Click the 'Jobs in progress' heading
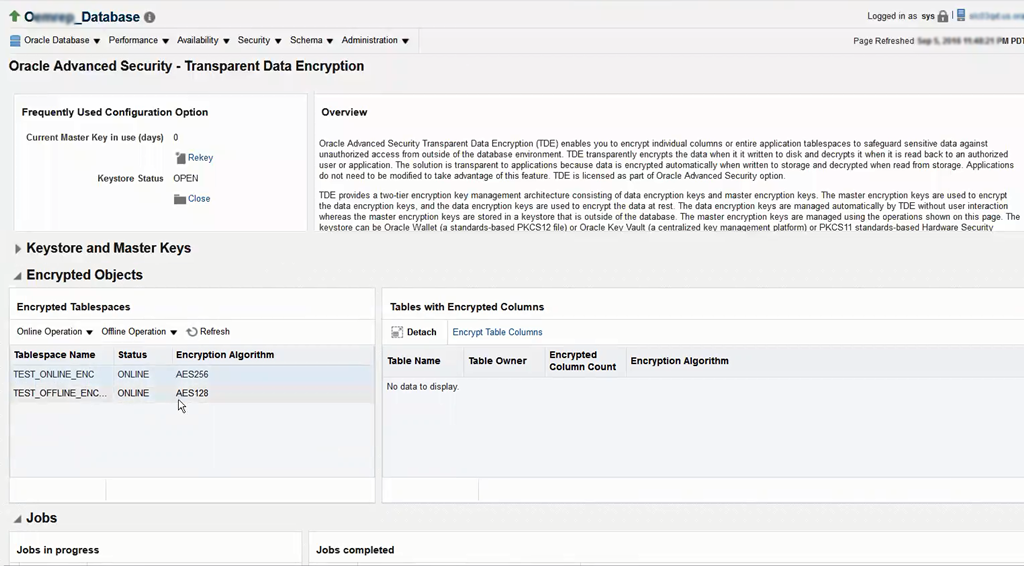Image resolution: width=1024 pixels, height=566 pixels. pyautogui.click(x=58, y=550)
